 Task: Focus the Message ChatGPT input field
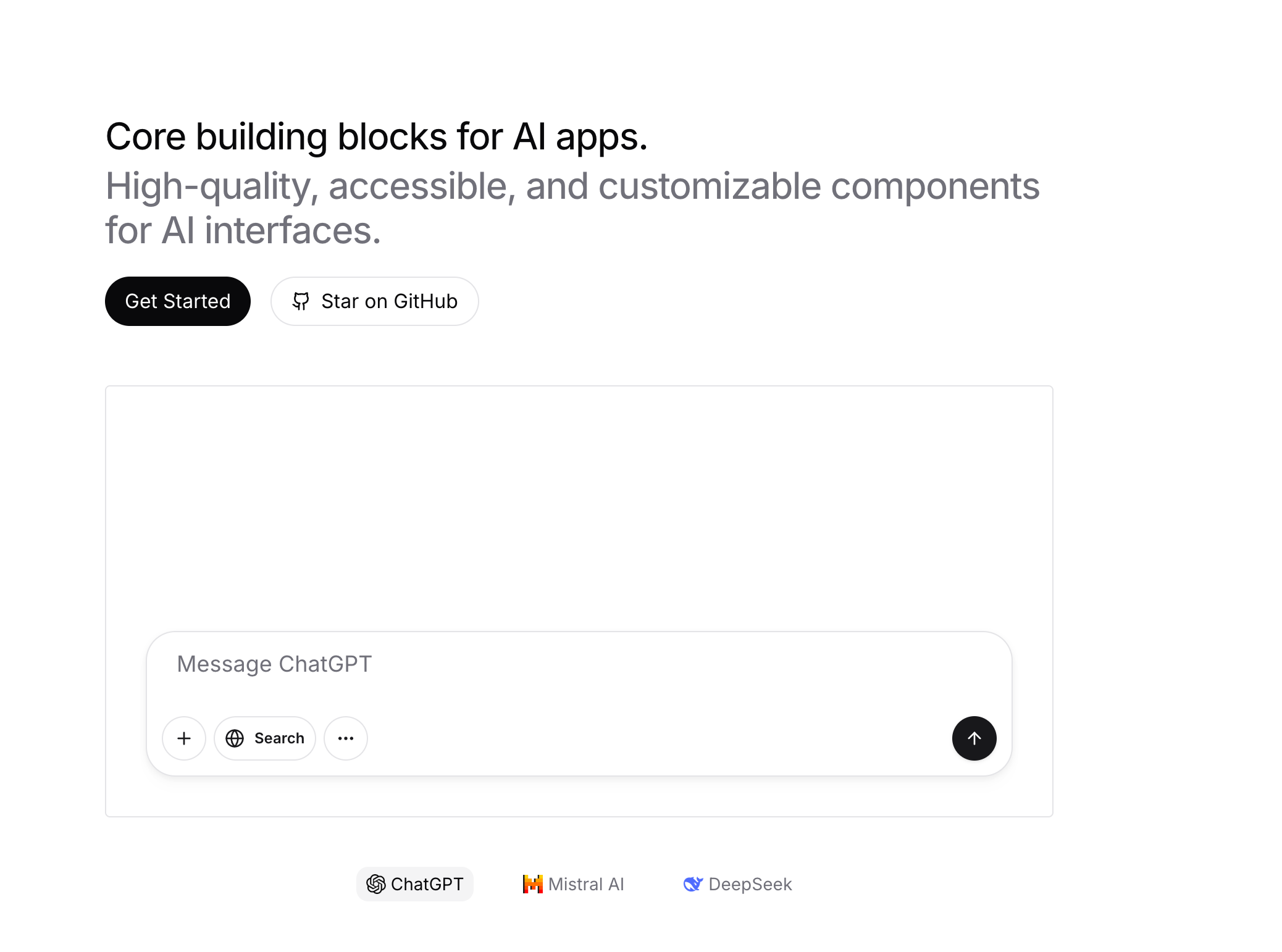pos(556,664)
